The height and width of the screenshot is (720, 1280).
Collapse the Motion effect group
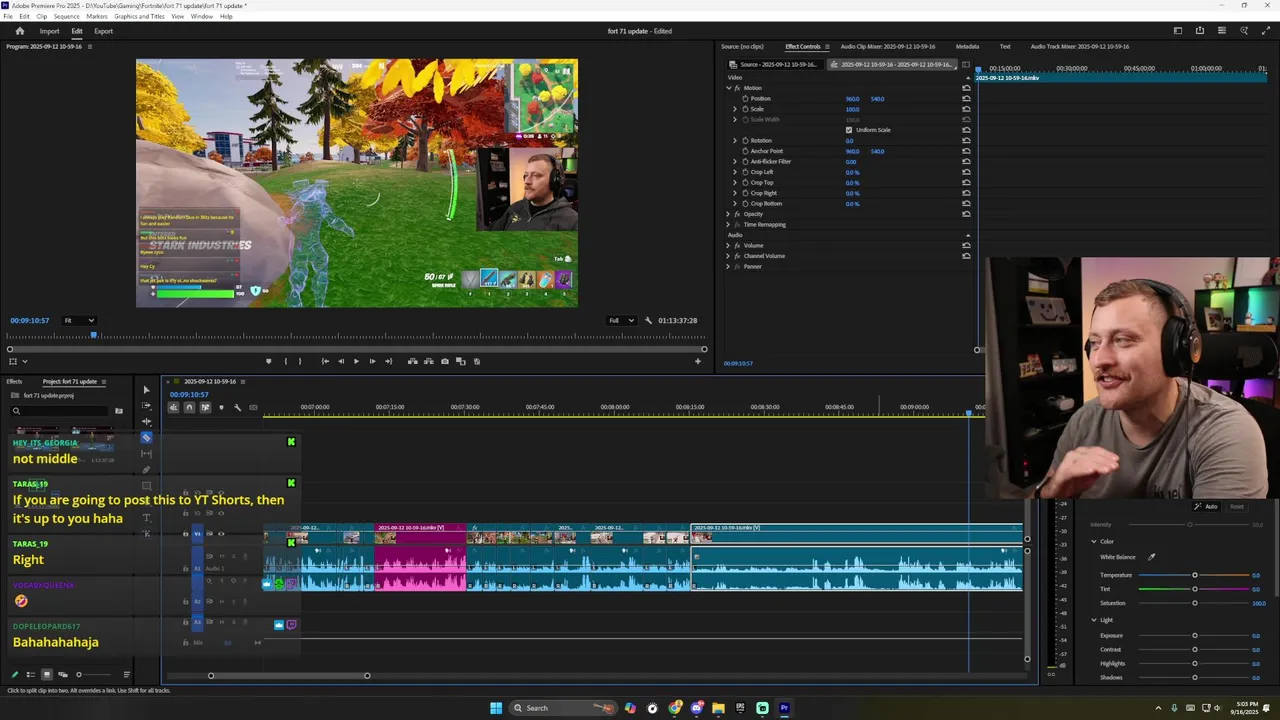(x=728, y=88)
